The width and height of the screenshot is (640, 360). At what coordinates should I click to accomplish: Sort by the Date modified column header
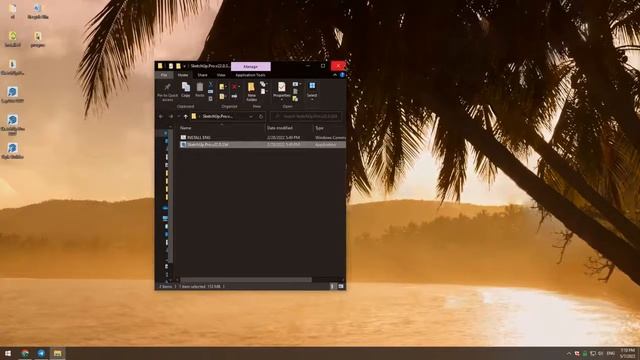[280, 128]
